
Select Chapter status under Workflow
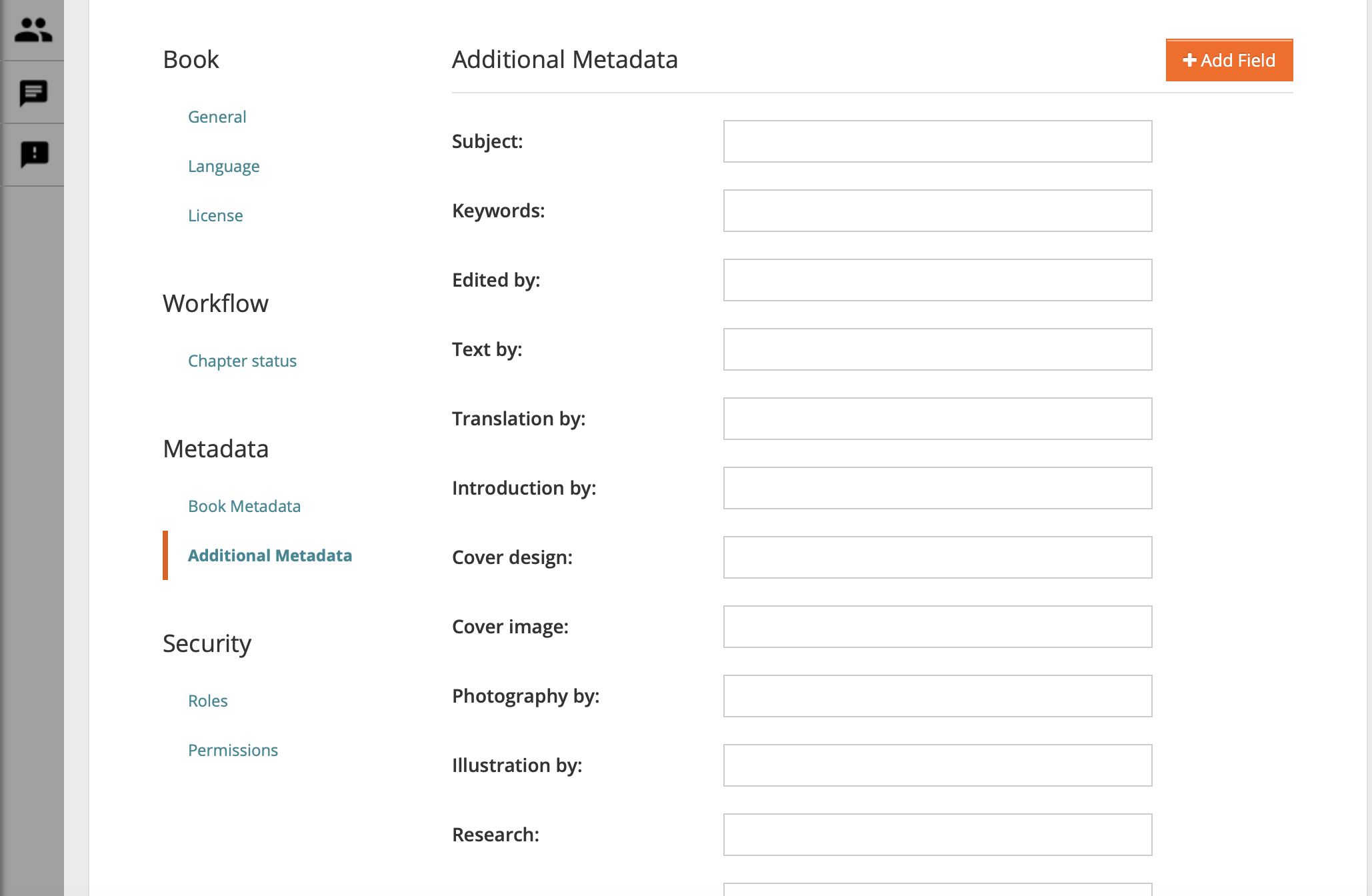pos(243,361)
